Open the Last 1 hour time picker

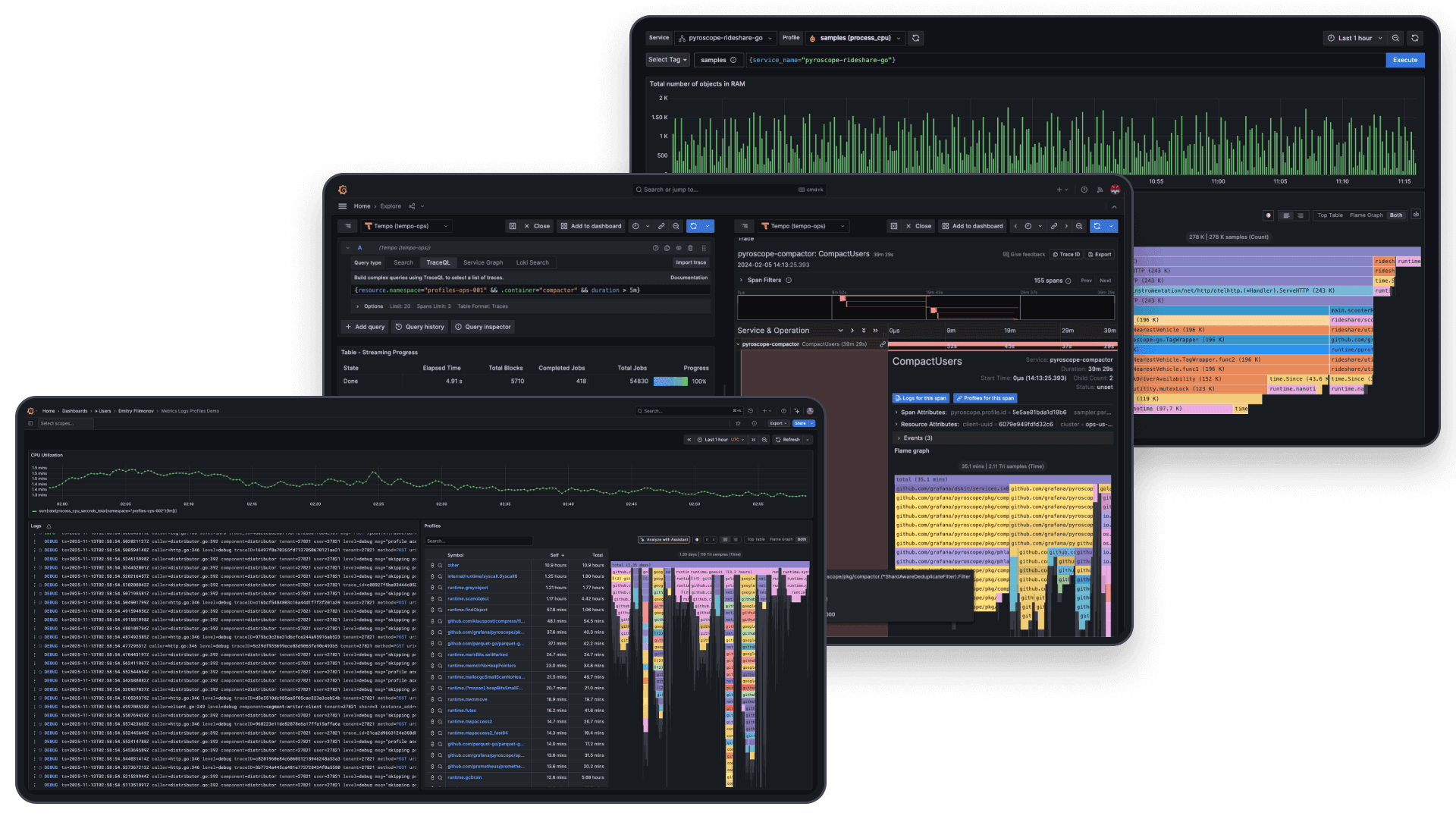pos(1355,38)
